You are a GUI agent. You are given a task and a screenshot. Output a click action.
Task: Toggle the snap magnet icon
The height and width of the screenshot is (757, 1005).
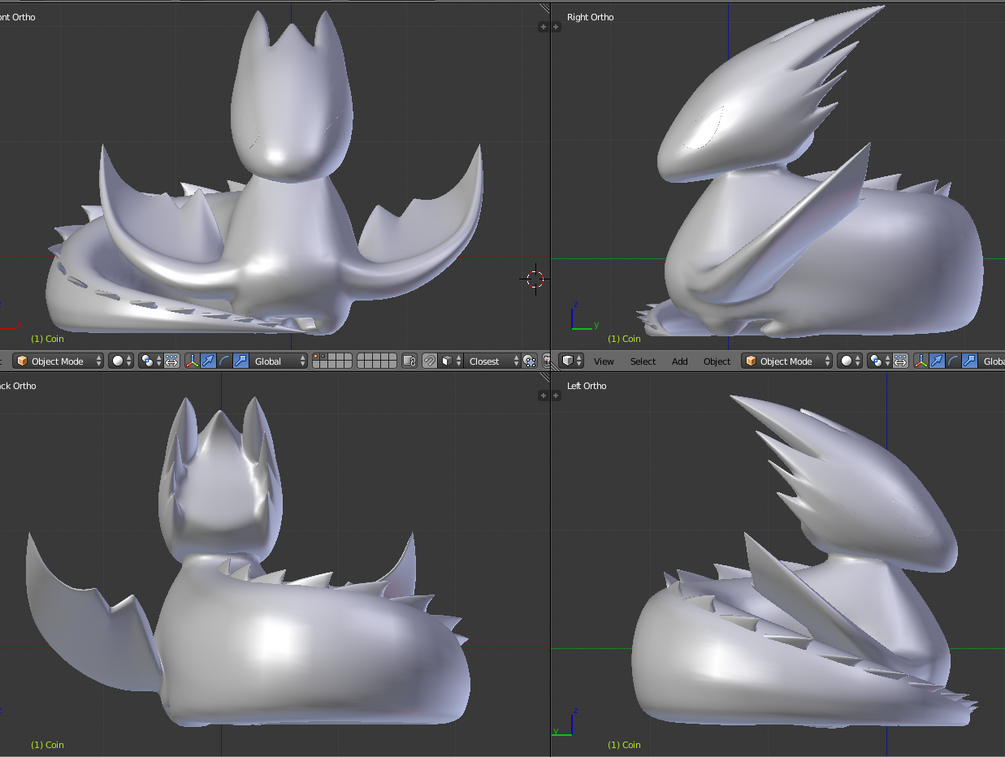point(429,361)
